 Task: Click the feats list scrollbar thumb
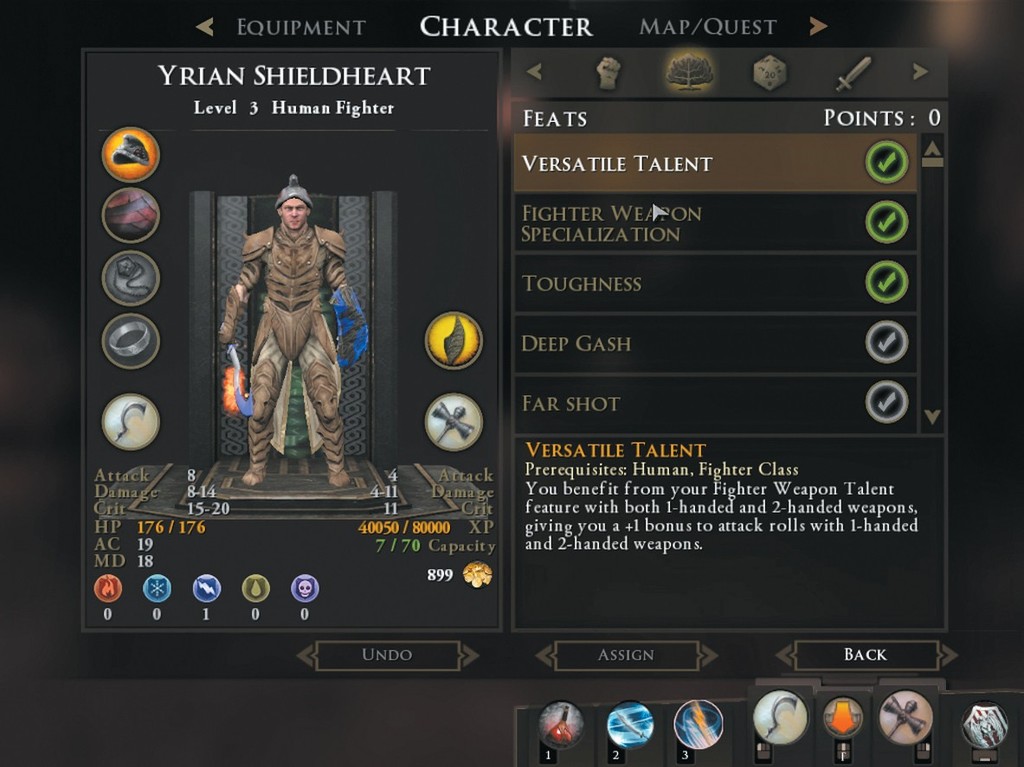933,154
